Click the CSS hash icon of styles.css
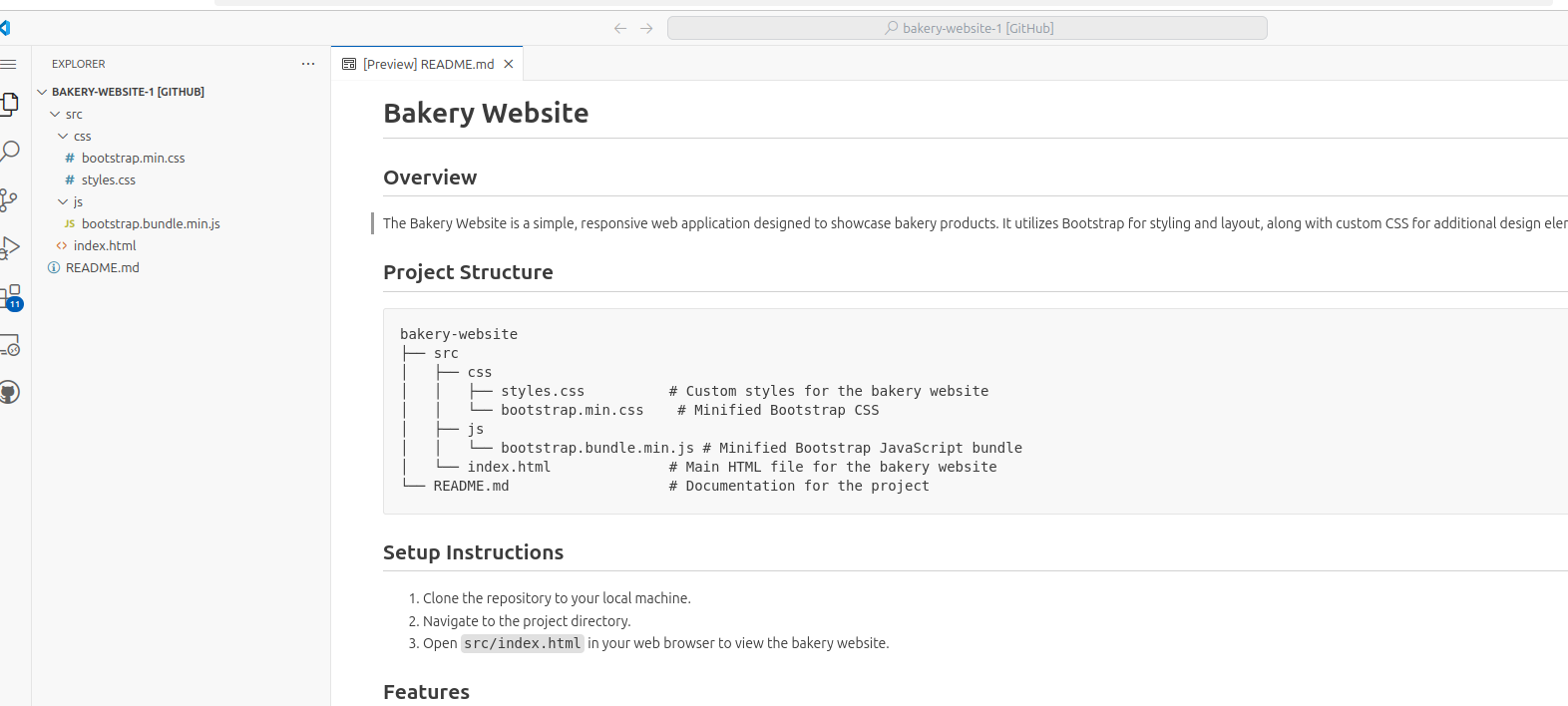The width and height of the screenshot is (1568, 706). coord(70,180)
